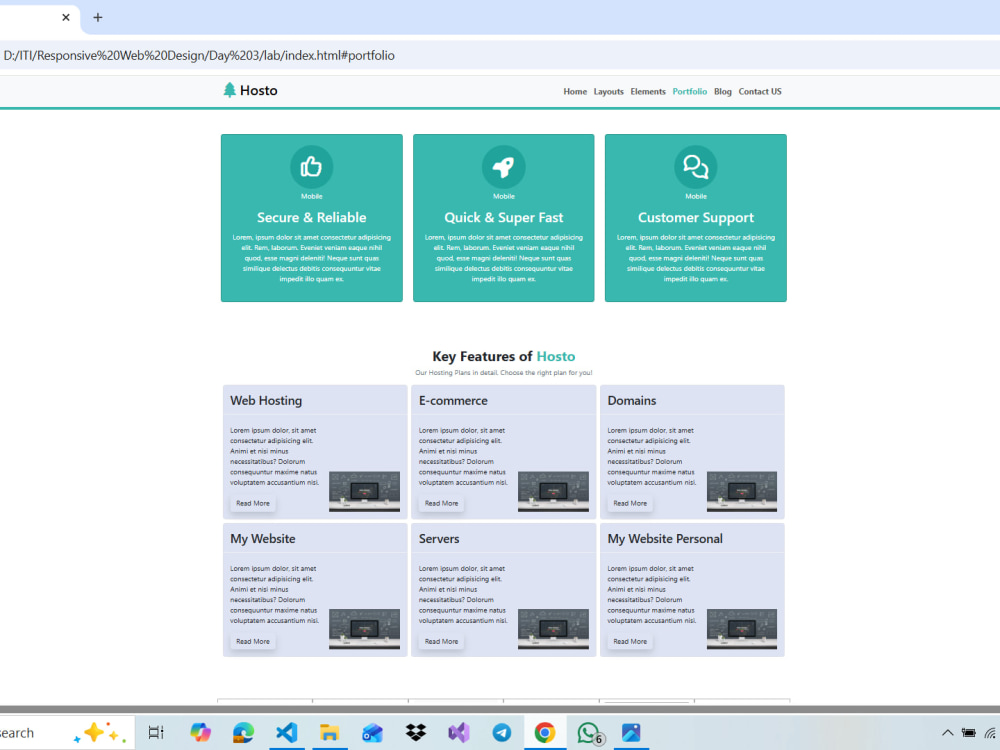The height and width of the screenshot is (750, 1000).
Task: Click the Web Hosting card title
Action: [266, 401]
